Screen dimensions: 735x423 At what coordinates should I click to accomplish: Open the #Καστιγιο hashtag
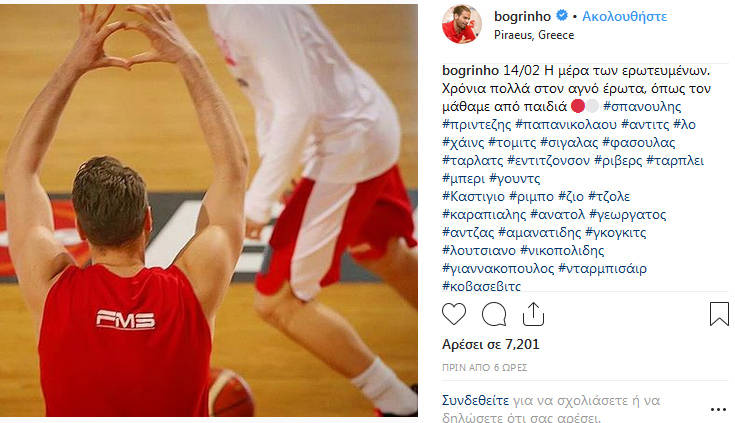click(x=473, y=196)
